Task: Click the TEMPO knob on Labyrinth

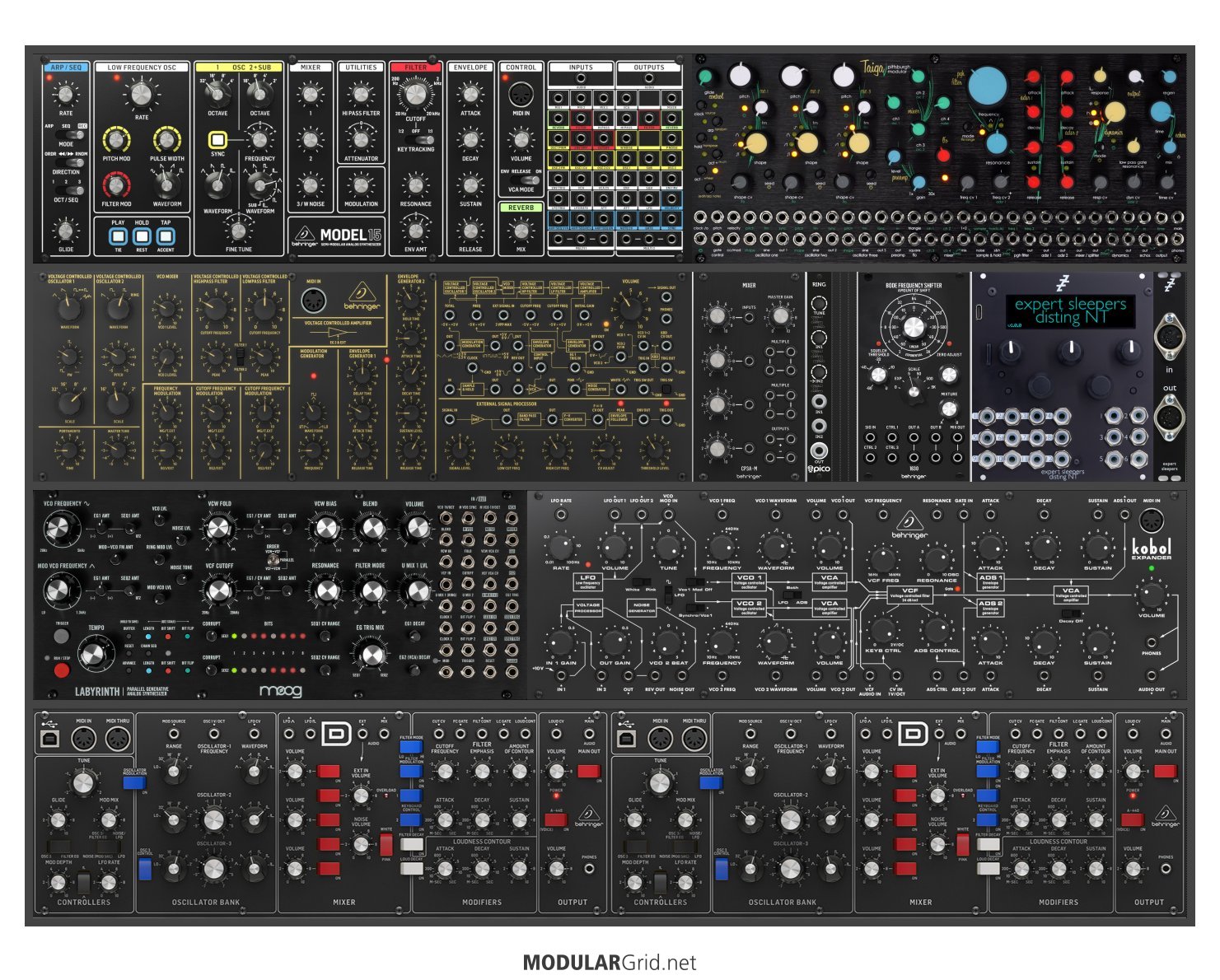Action: click(x=96, y=655)
